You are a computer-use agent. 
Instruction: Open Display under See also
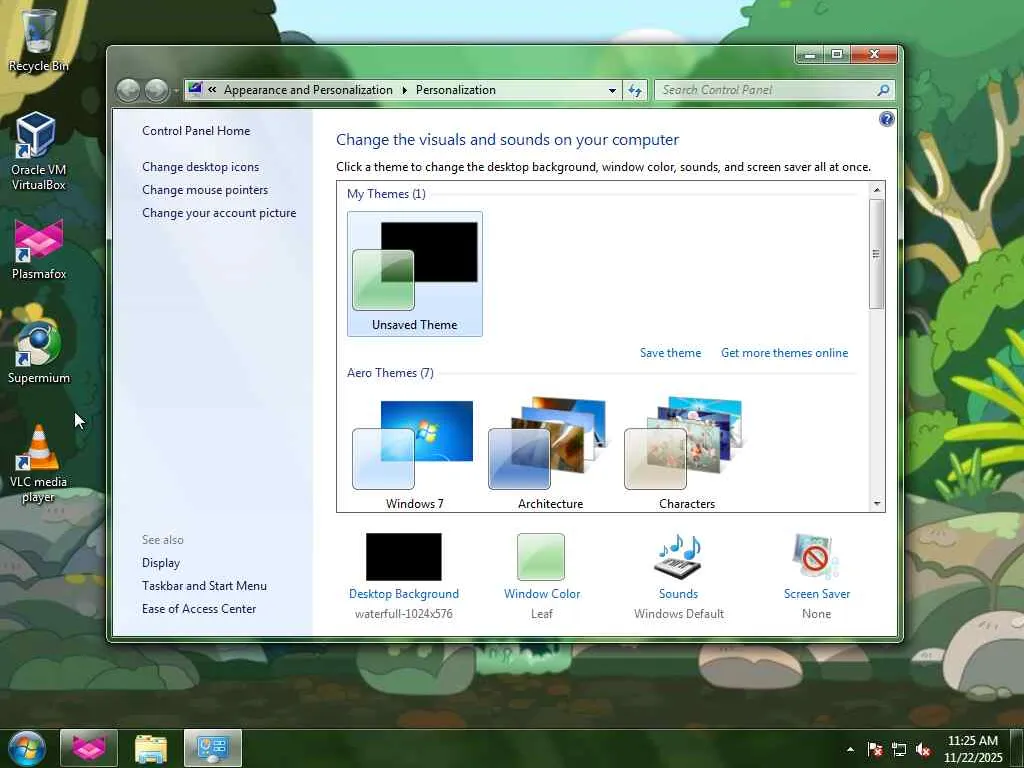click(161, 563)
